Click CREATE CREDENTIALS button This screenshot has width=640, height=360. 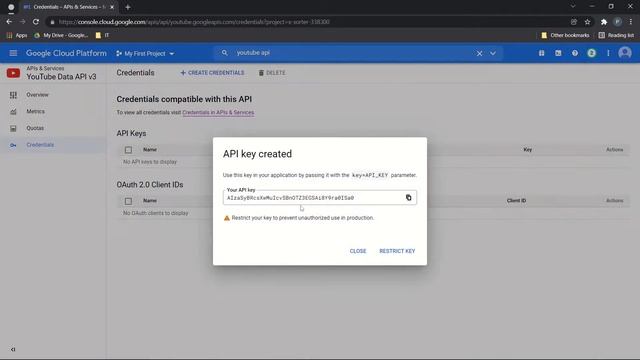212,73
